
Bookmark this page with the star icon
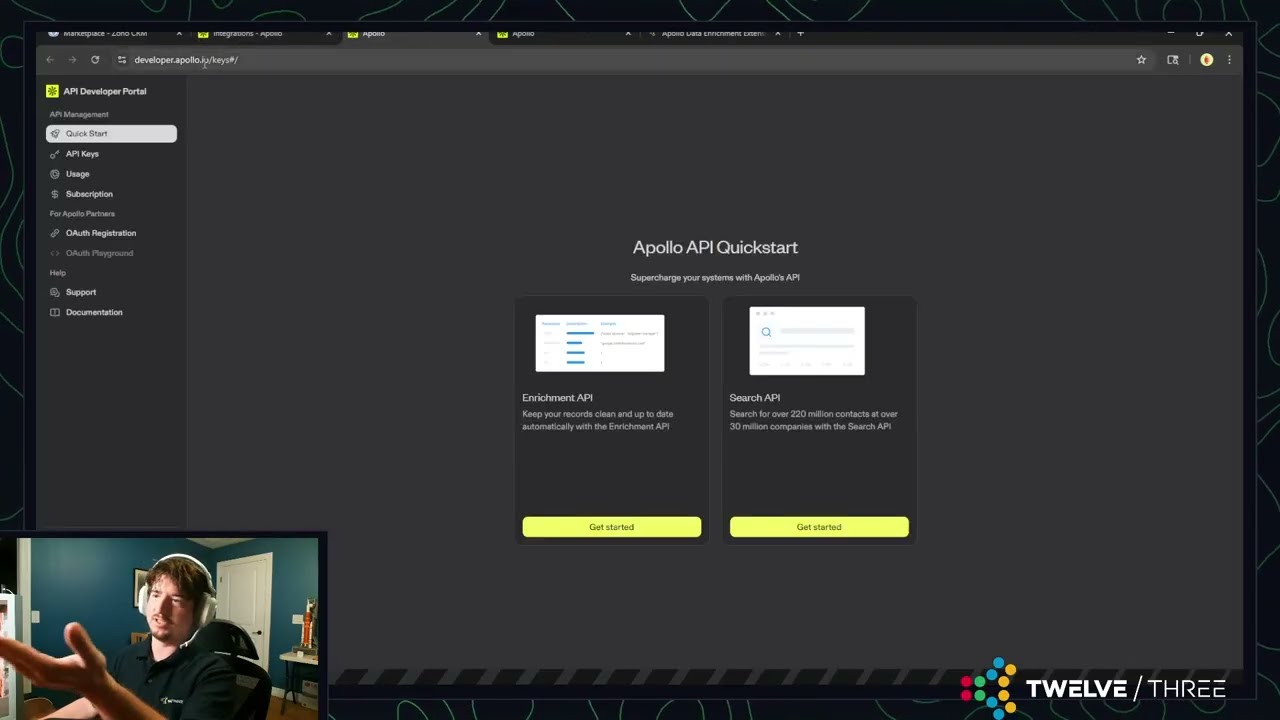point(1141,60)
